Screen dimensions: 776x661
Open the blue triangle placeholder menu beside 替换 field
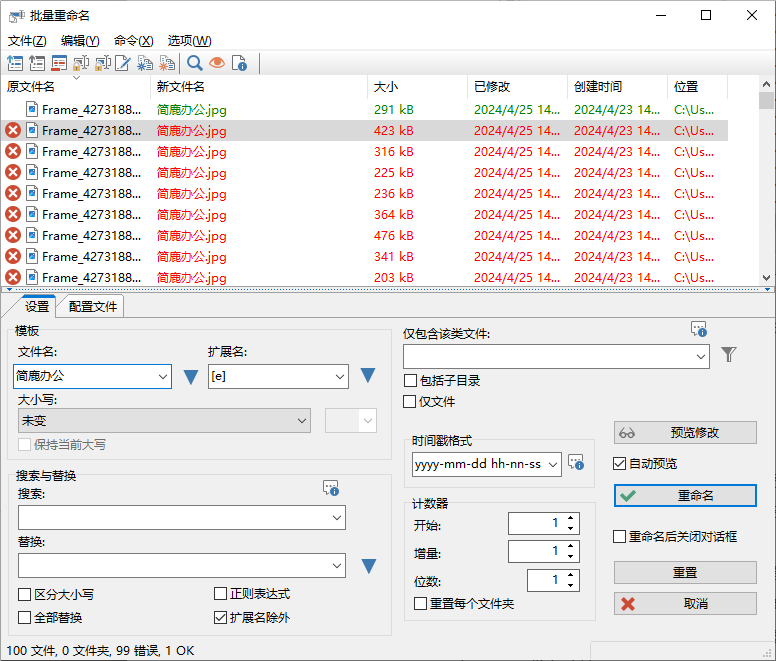369,566
